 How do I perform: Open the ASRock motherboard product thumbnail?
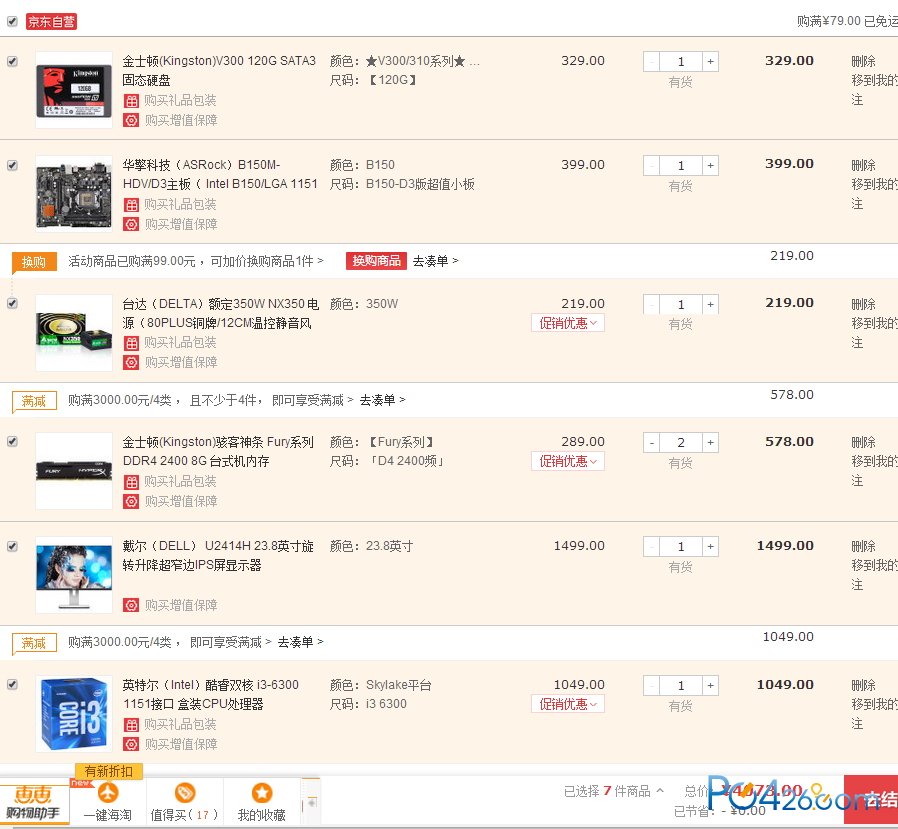tap(74, 194)
